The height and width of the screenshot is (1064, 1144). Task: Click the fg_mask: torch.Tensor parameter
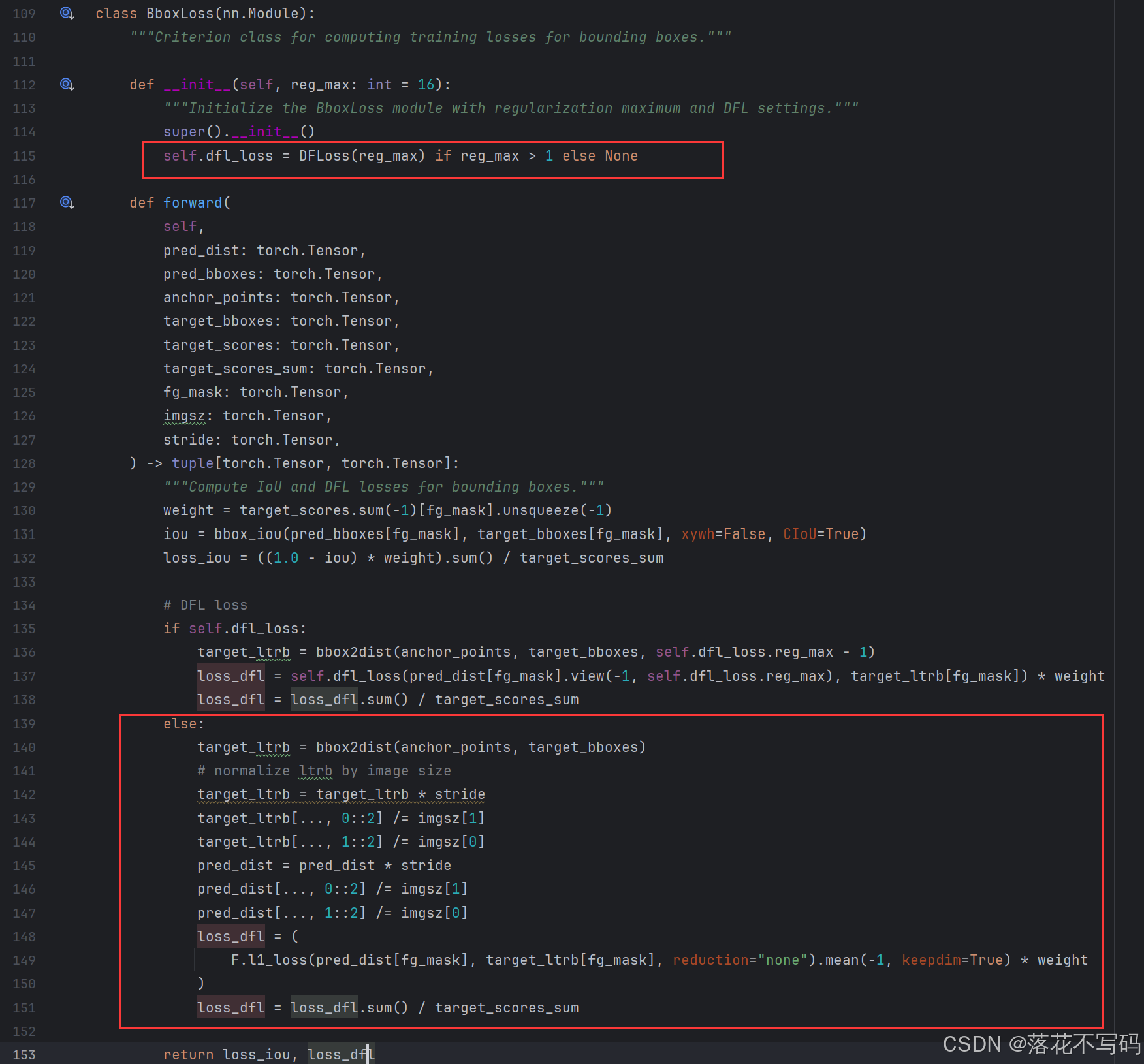point(255,392)
